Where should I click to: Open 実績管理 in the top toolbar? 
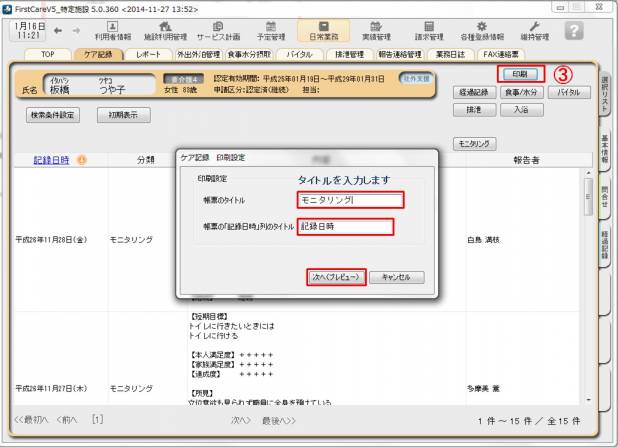click(375, 30)
